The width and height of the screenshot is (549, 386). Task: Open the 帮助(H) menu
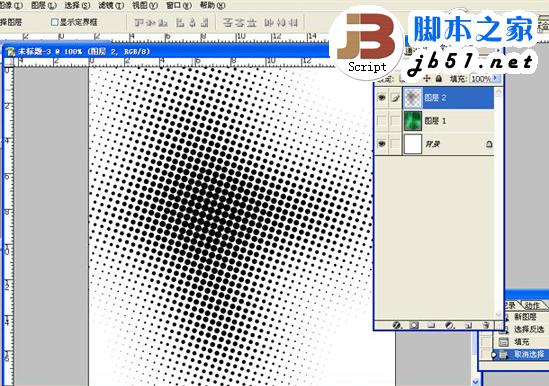[212, 5]
